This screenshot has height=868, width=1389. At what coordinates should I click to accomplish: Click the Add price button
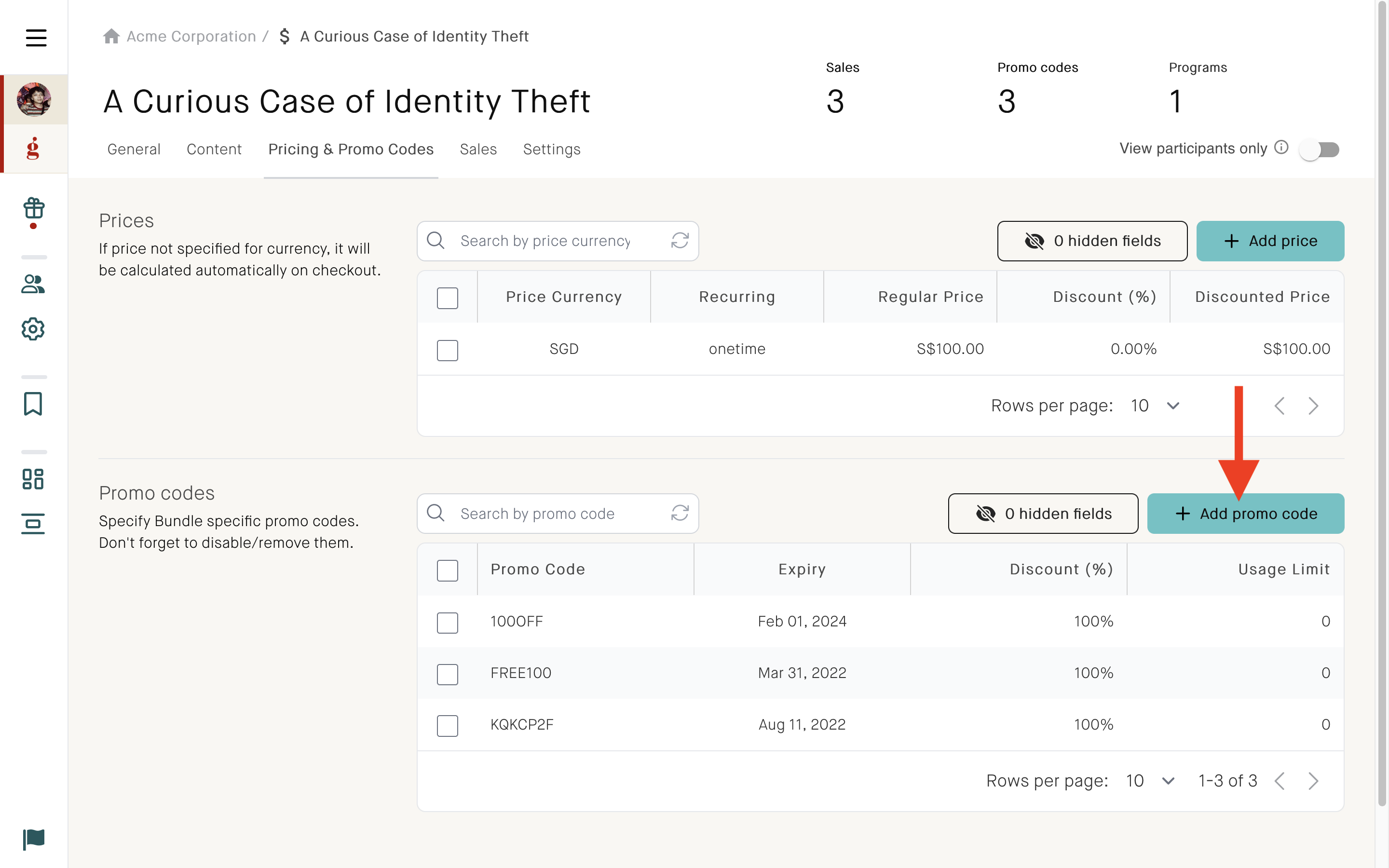pos(1270,241)
